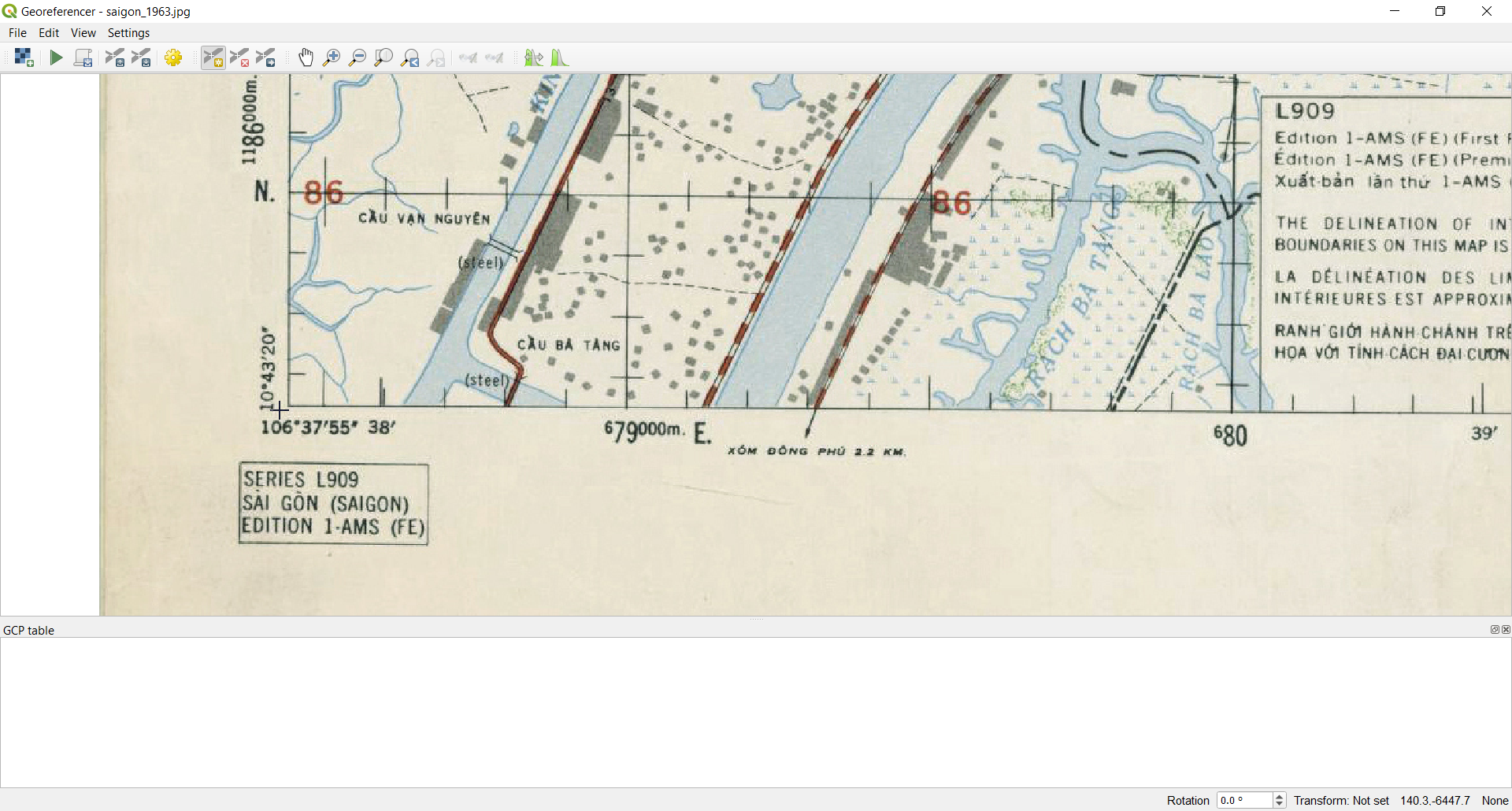Click the 'CẦU BÀ TĂNG' label on map
1512x811 pixels.
click(569, 345)
